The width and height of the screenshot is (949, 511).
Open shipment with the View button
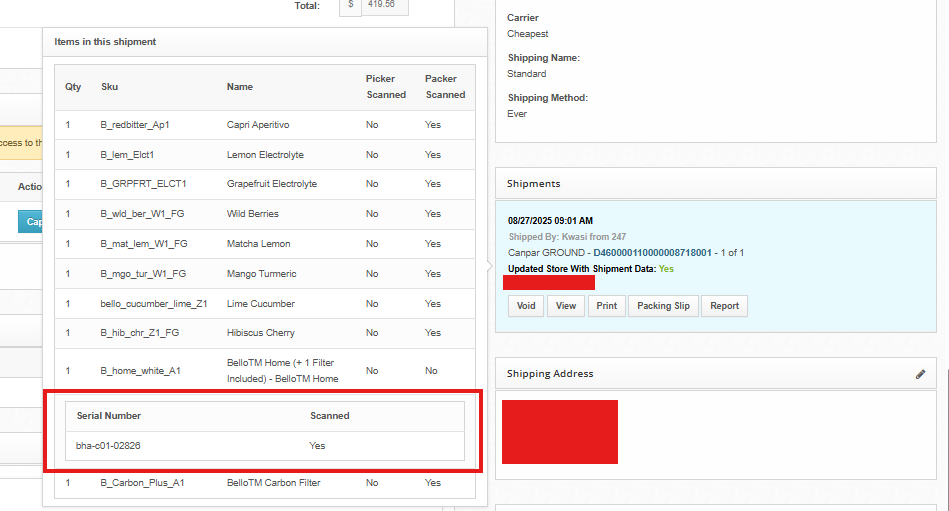(x=566, y=306)
